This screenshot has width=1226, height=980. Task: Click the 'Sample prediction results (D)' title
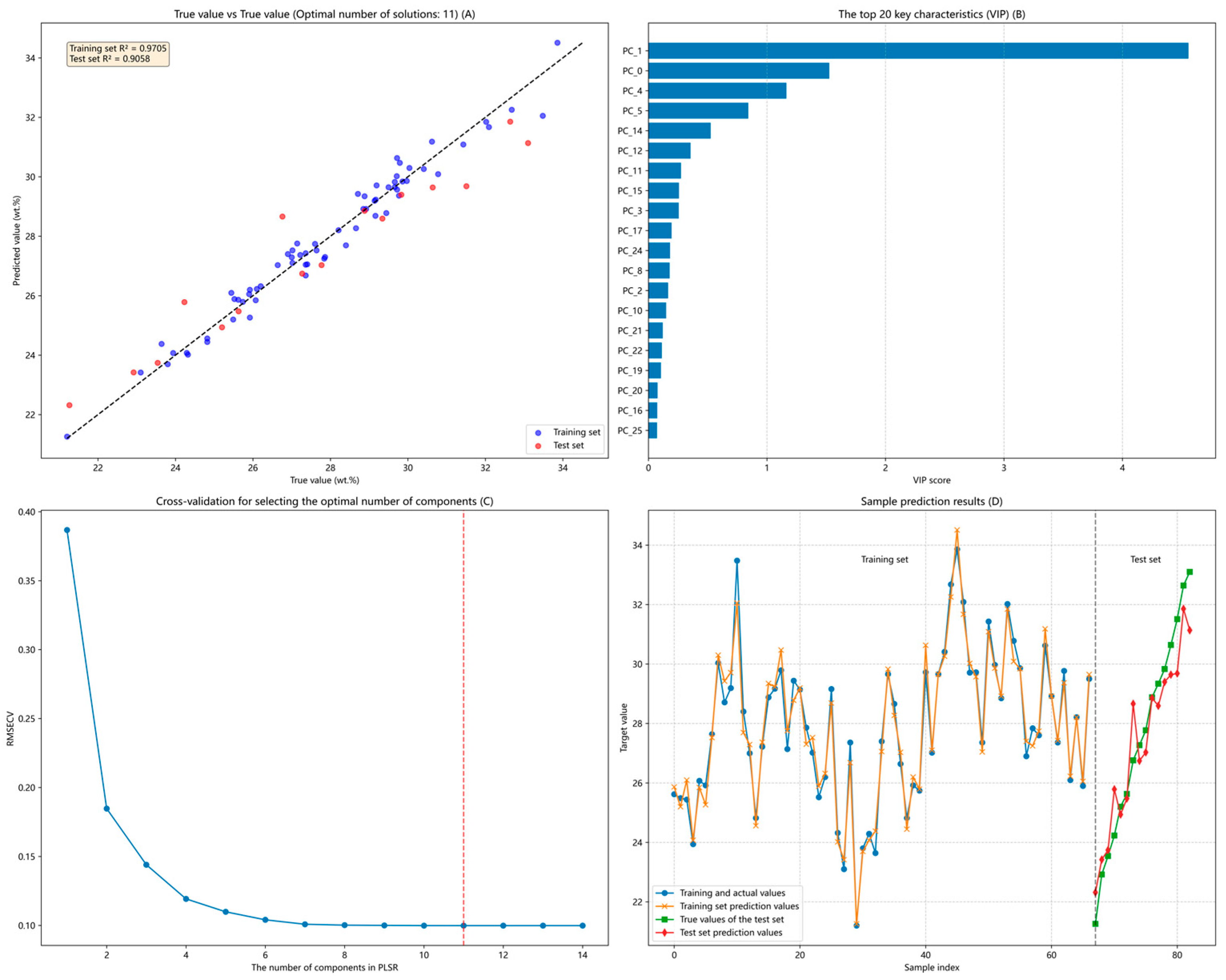[932, 501]
